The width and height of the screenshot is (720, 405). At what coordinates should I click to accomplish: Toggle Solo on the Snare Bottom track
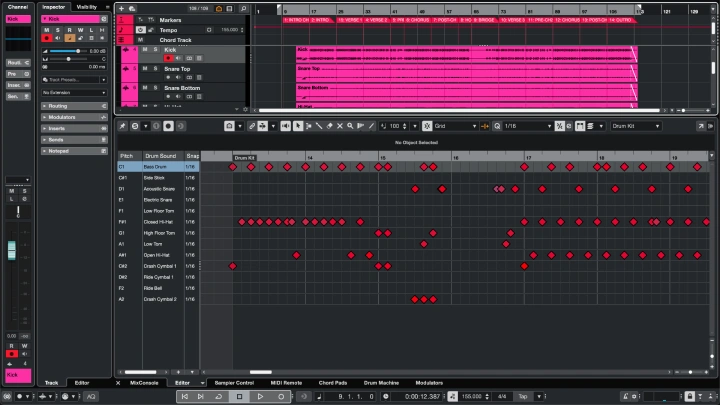pos(155,88)
